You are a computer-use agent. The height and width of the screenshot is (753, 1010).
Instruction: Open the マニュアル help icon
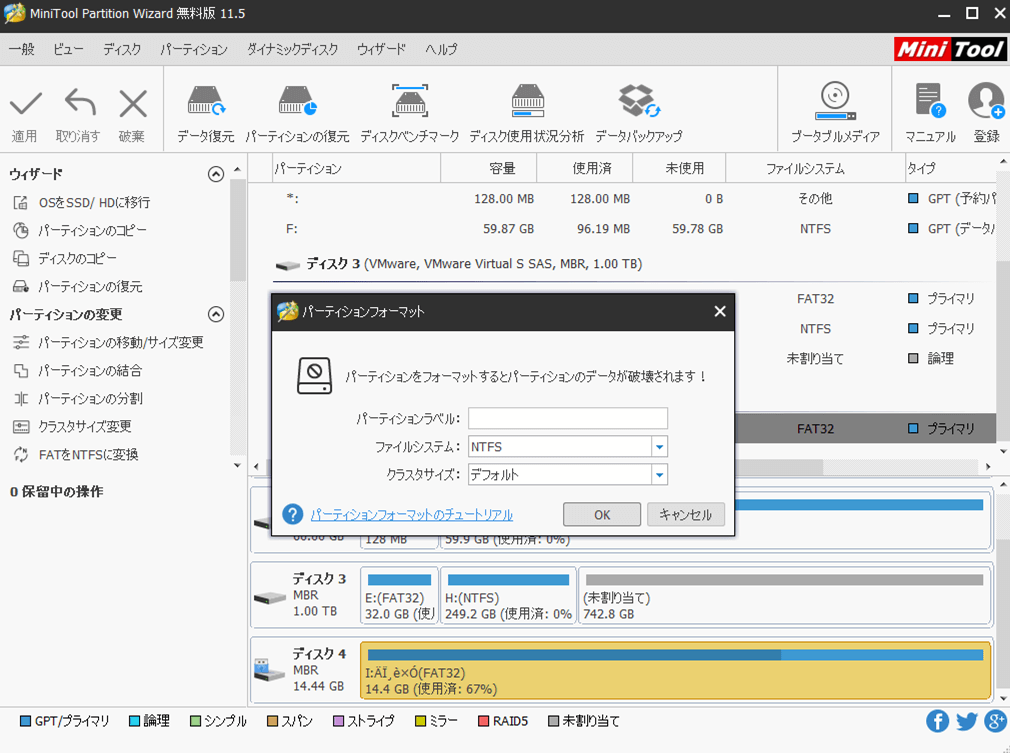tap(929, 108)
